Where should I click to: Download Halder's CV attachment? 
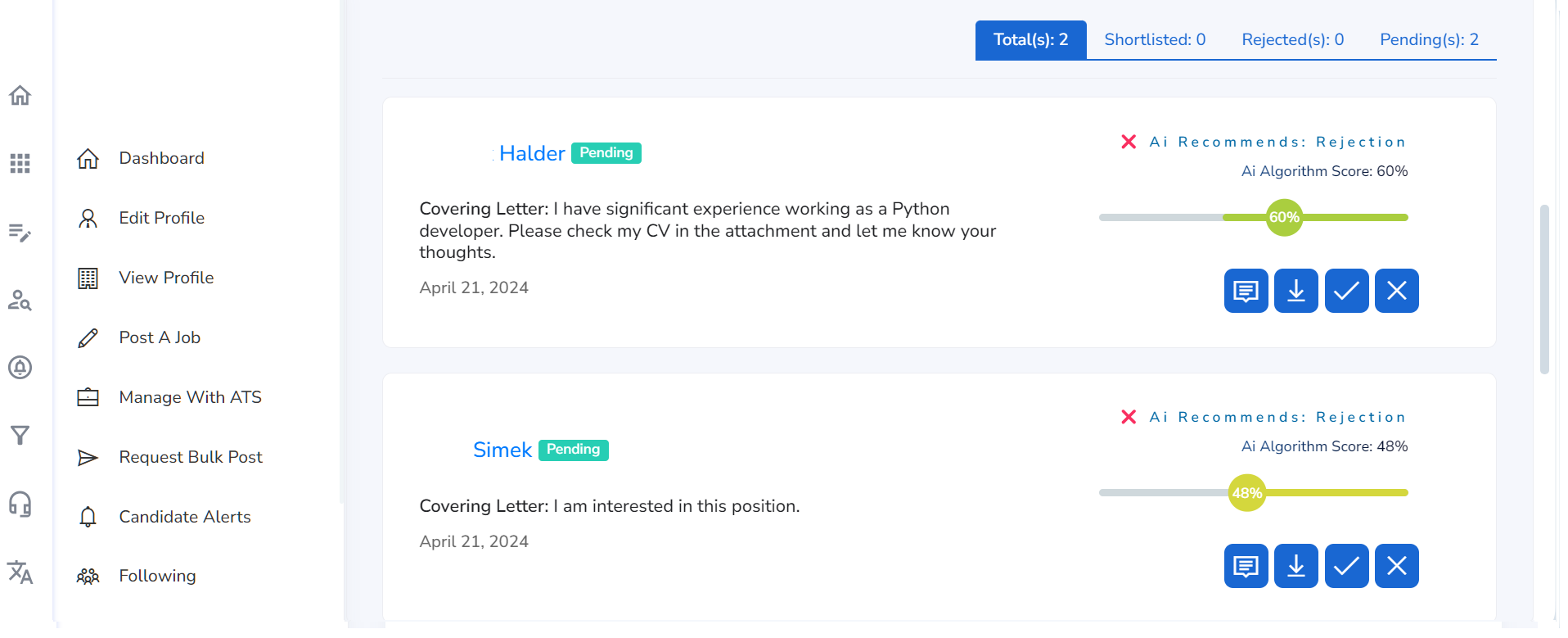point(1295,291)
